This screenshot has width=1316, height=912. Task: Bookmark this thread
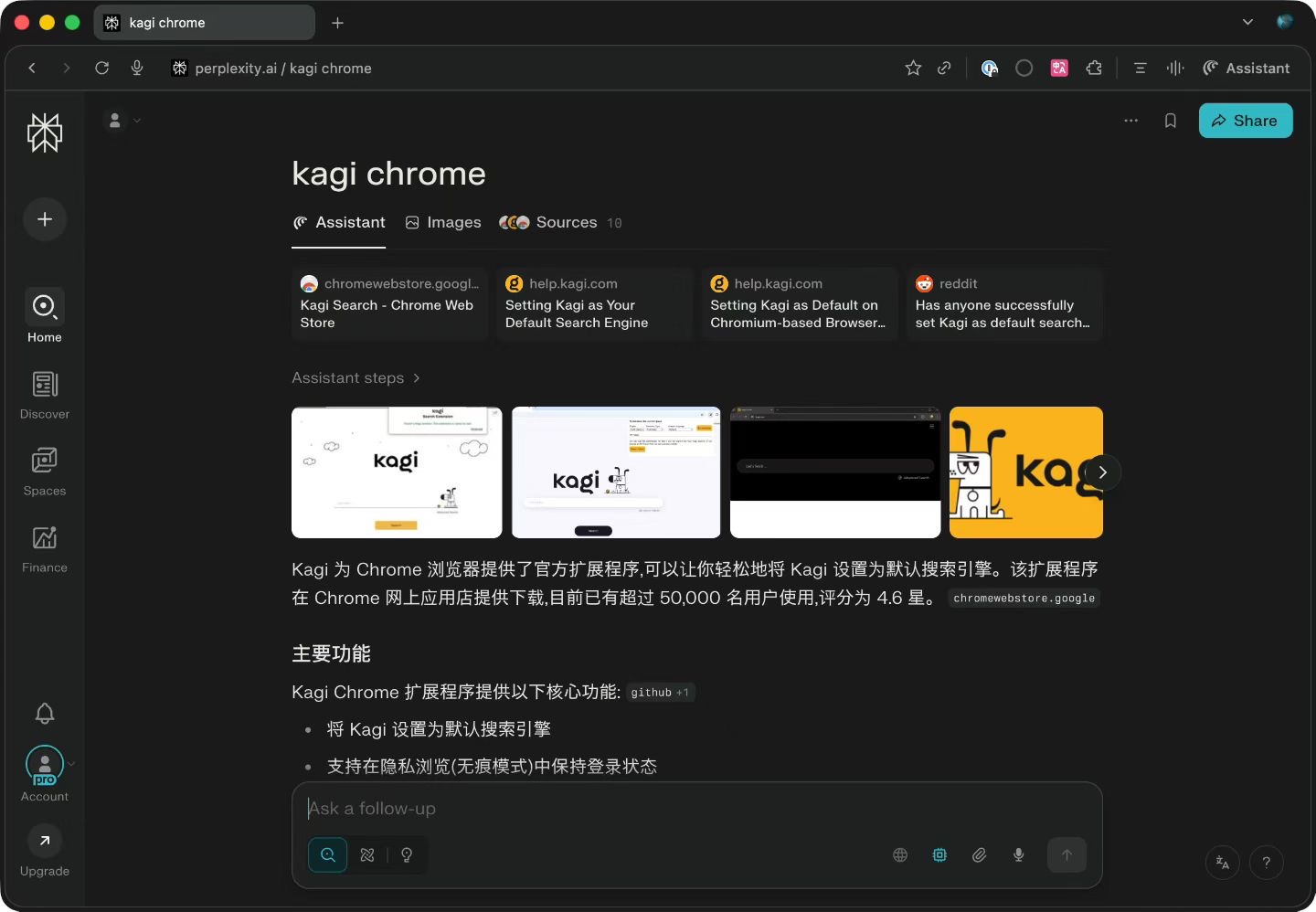pos(1170,121)
